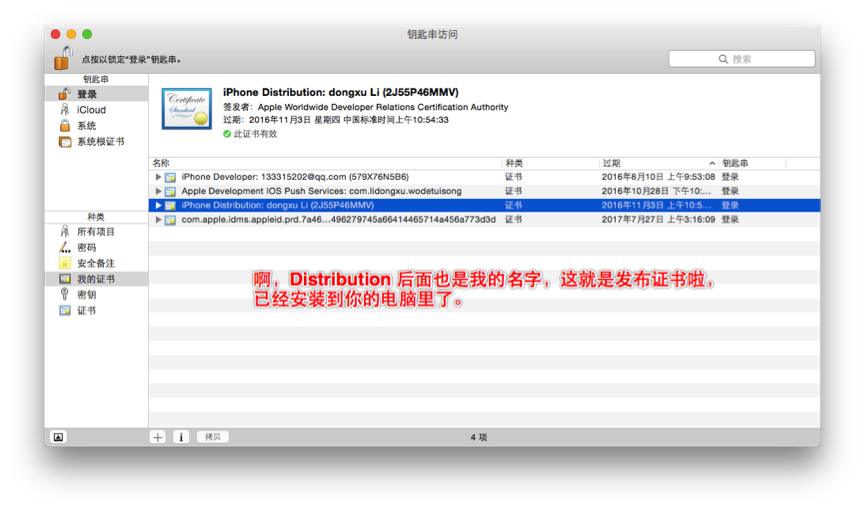Click 此证书有效 status text
Viewport: 865px width, 511px height.
point(255,134)
